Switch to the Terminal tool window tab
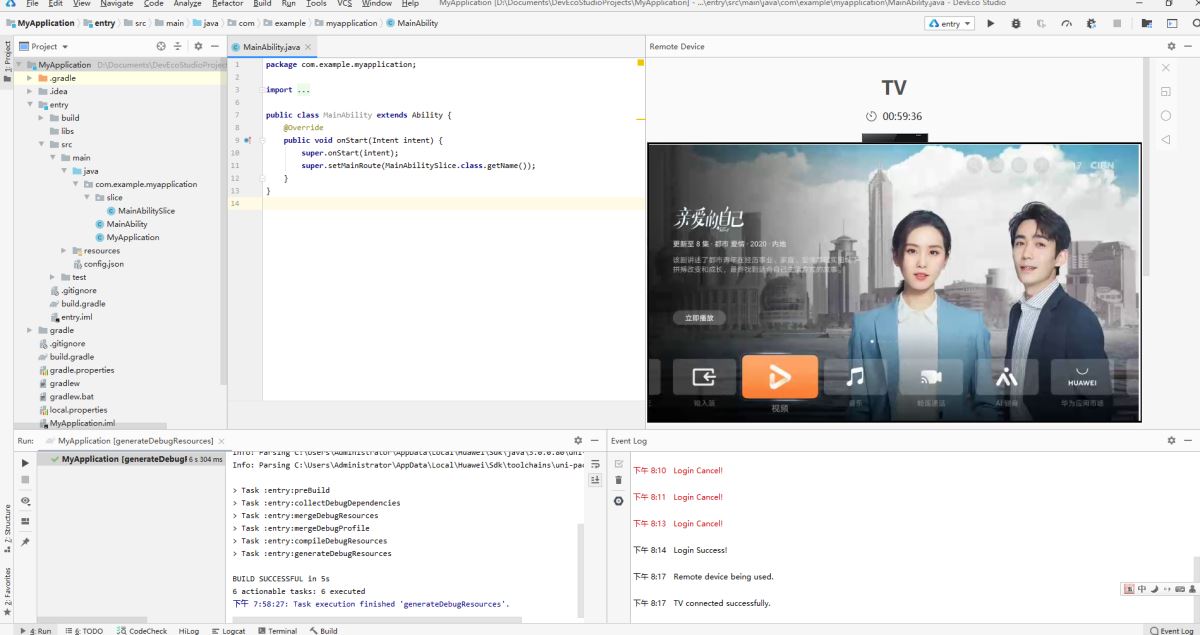 click(277, 631)
